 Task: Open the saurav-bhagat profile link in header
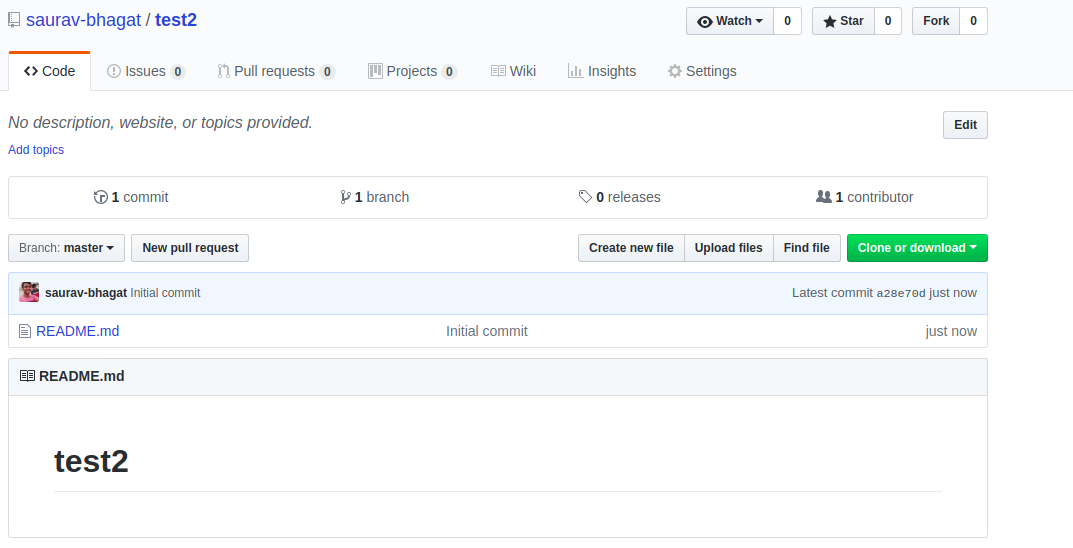coord(83,20)
